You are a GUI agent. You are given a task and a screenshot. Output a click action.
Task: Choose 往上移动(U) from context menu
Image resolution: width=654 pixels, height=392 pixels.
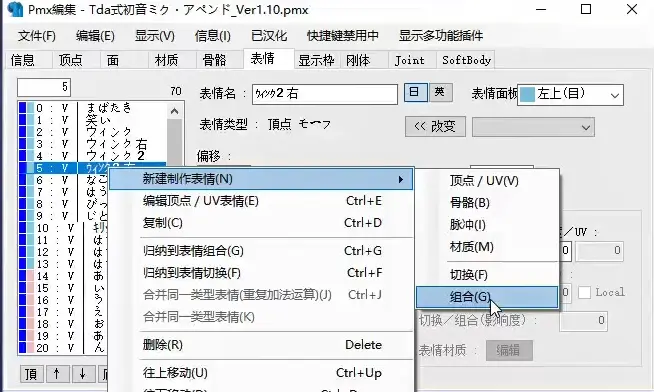(x=261, y=373)
